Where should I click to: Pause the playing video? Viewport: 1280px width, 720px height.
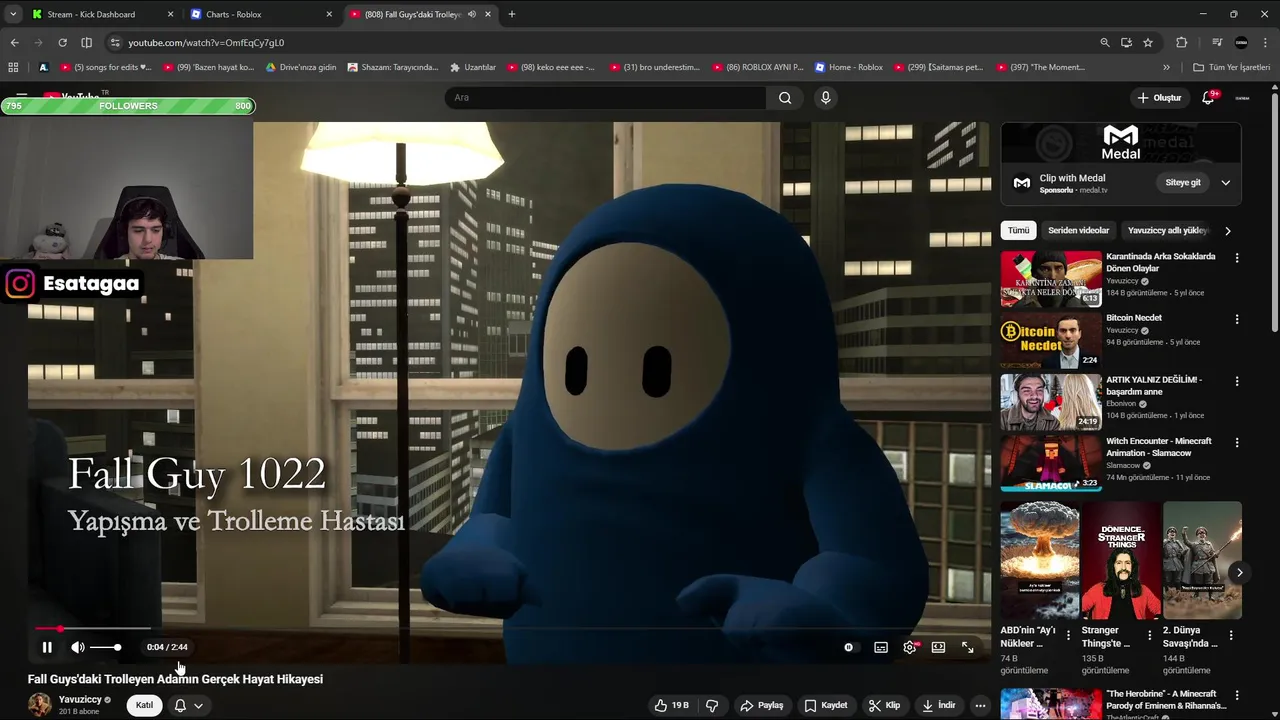47,647
